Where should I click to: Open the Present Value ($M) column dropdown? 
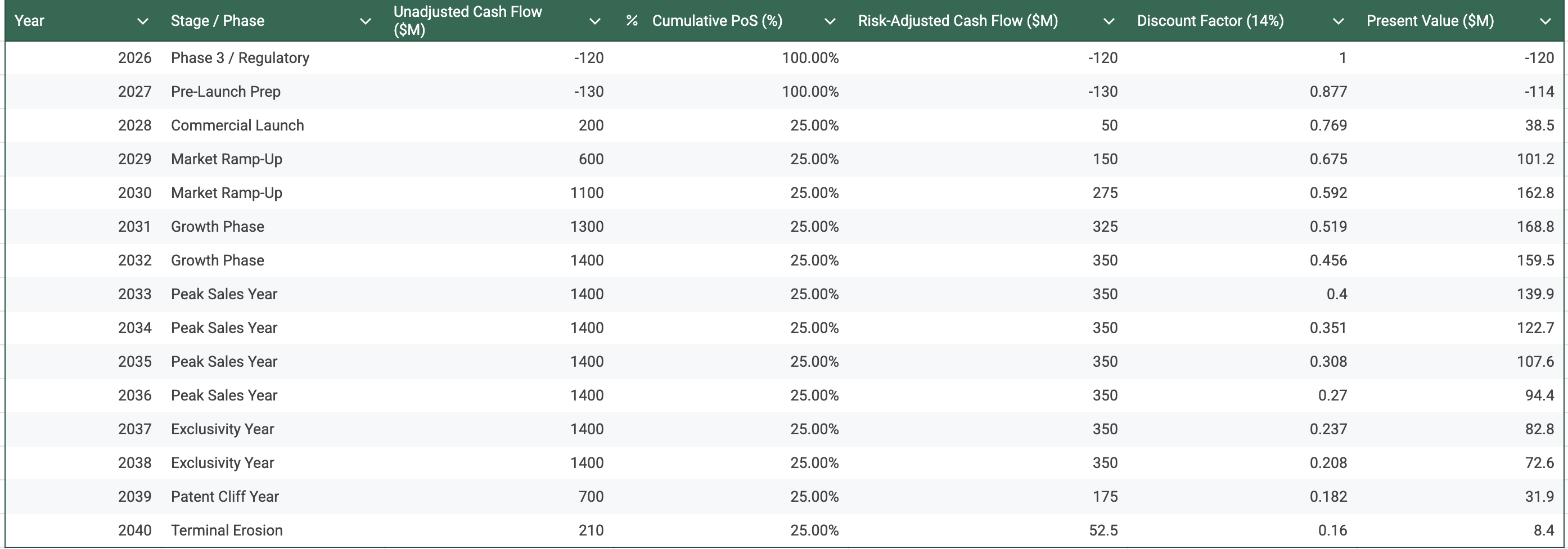coord(1545,21)
